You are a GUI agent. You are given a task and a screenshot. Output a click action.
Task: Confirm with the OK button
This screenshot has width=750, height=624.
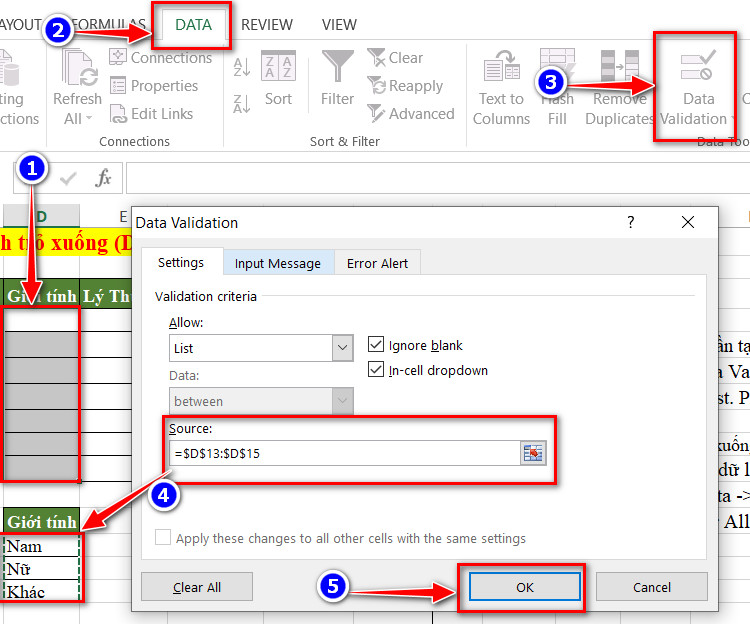(x=525, y=587)
